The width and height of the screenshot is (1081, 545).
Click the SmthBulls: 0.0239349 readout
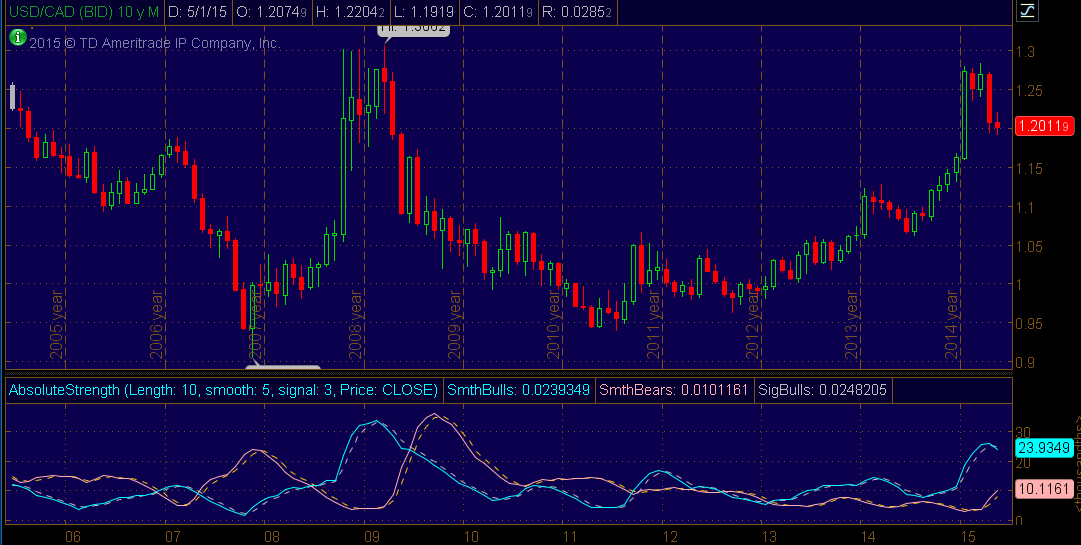pos(518,390)
